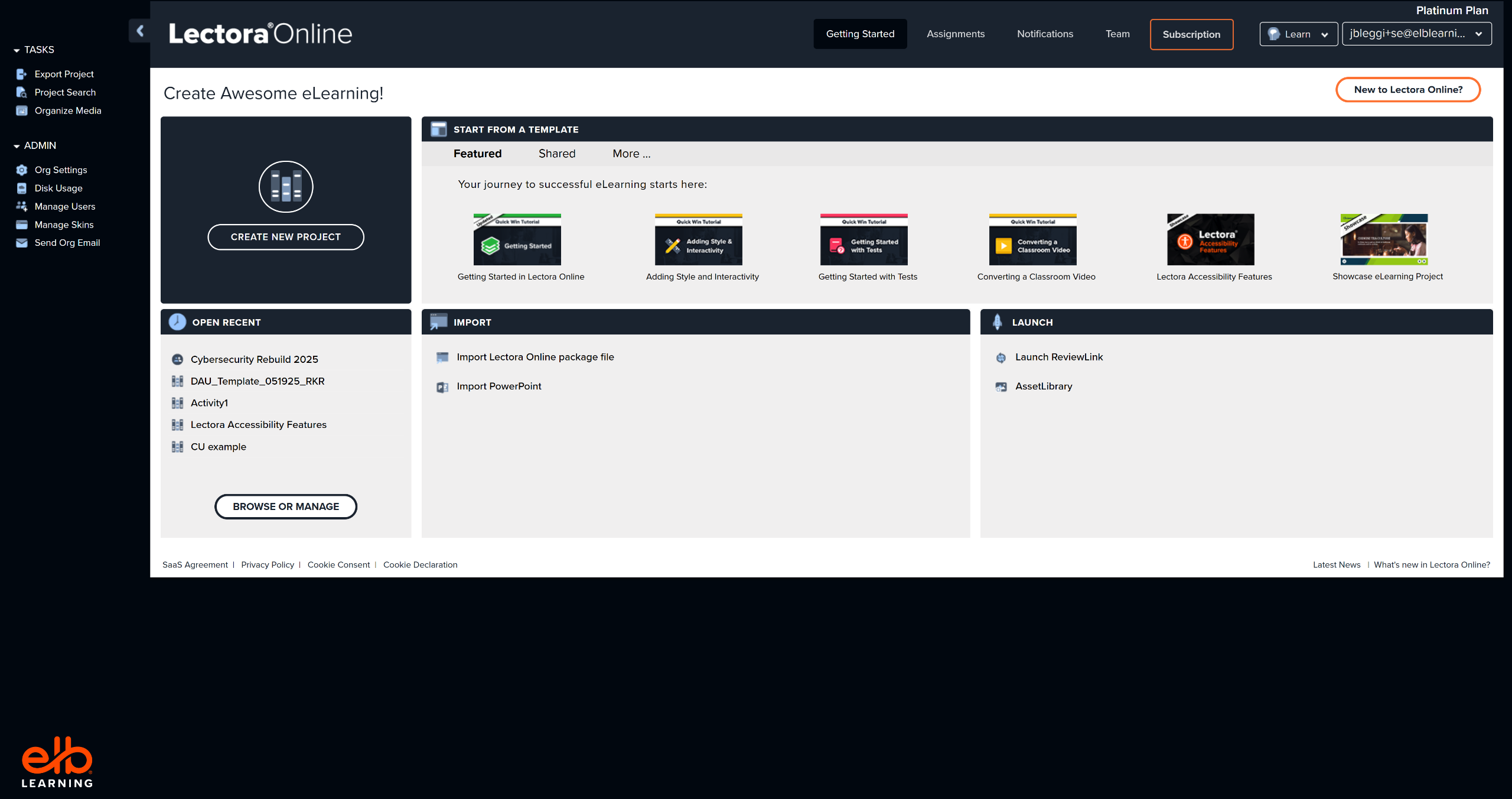The width and height of the screenshot is (1512, 799).
Task: Click the Import PowerPoint icon
Action: click(442, 387)
